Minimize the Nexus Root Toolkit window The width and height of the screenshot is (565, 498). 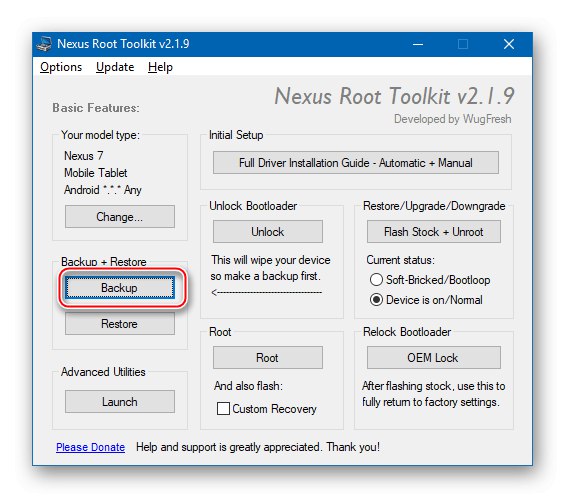point(418,44)
